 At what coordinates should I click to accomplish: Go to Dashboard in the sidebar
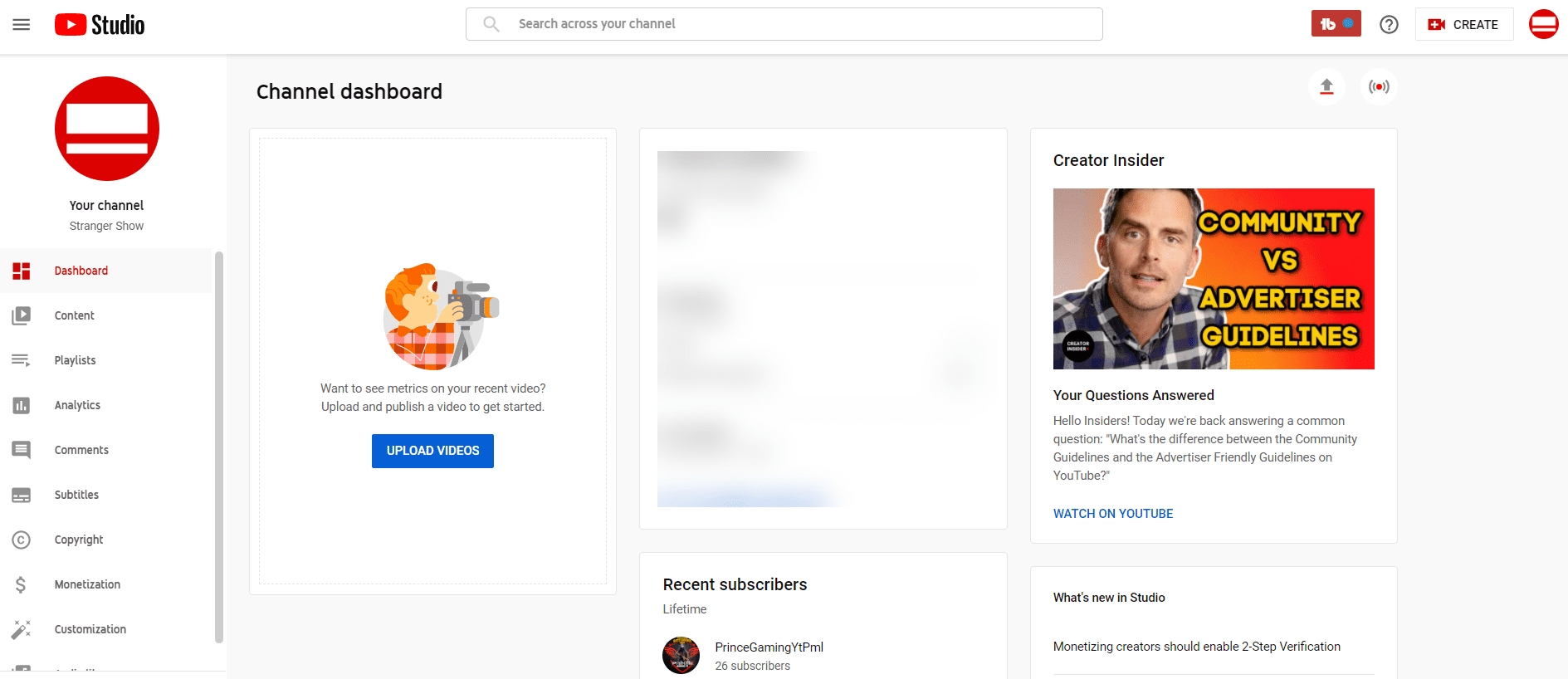(x=81, y=271)
